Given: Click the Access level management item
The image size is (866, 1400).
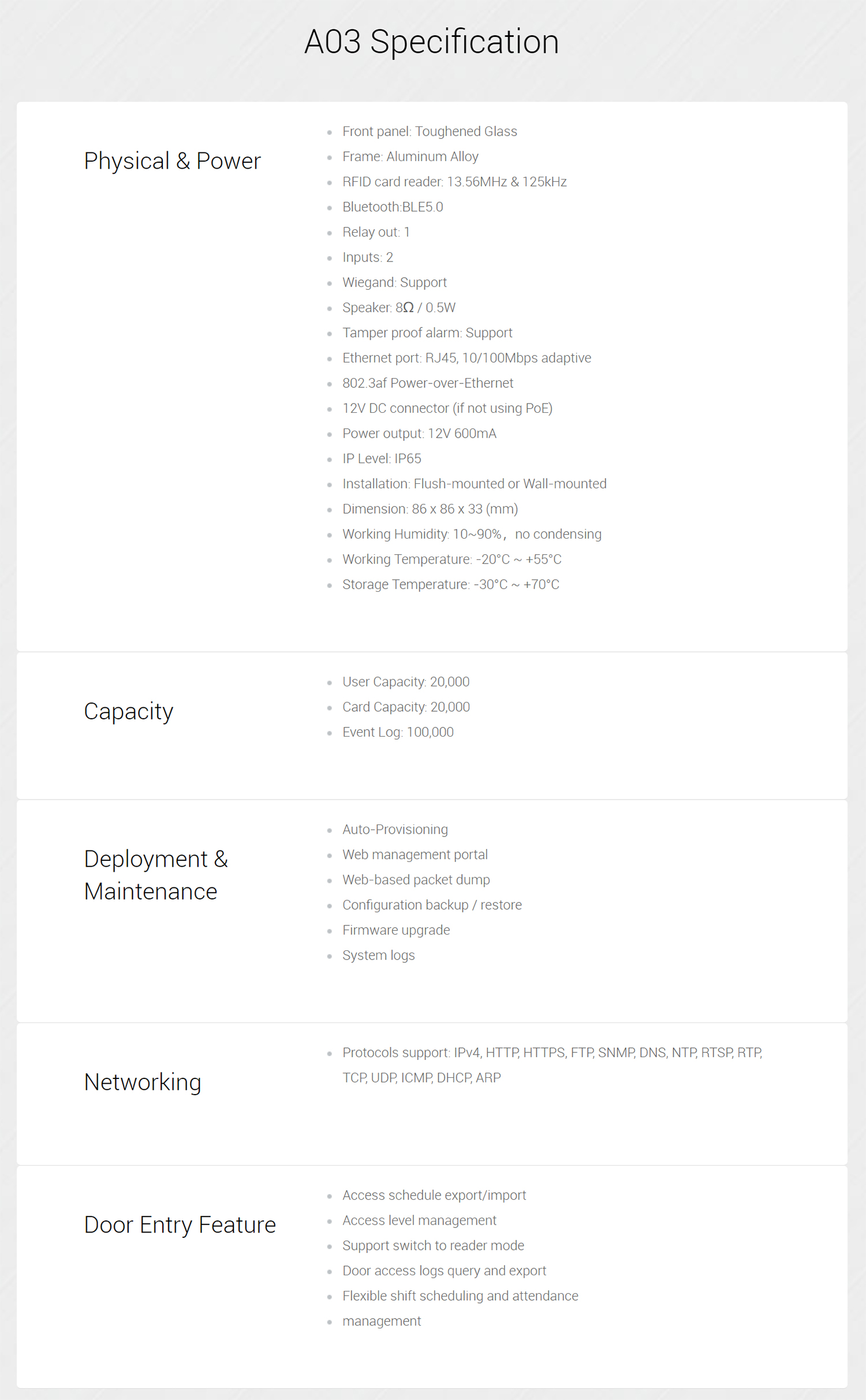Looking at the screenshot, I should (x=419, y=1220).
